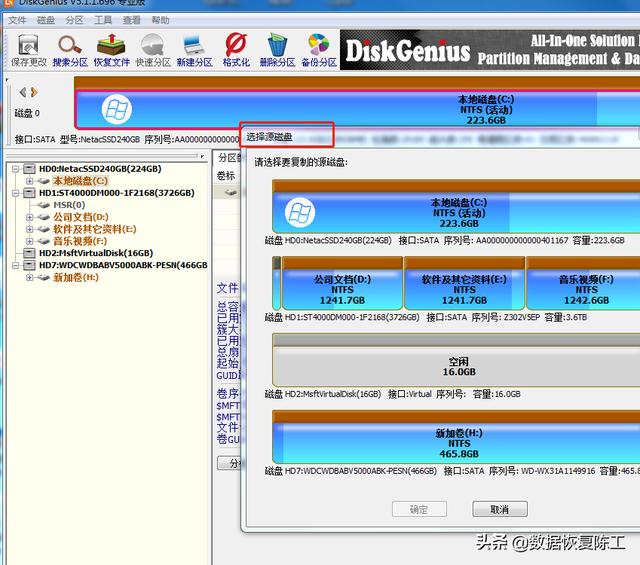Image resolution: width=640 pixels, height=565 pixels.
Task: Select 公司文档(D:) label in disk tree
Action: (80, 217)
